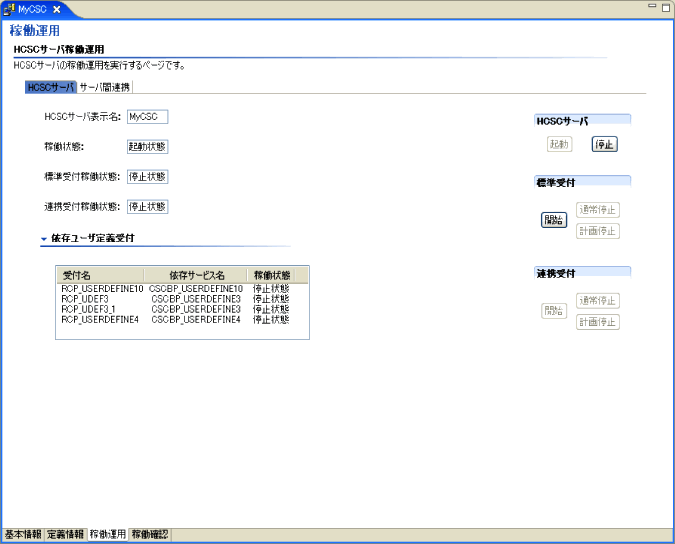The width and height of the screenshot is (675, 544).
Task: Open the 定義情報 bottom tab
Action: click(x=65, y=535)
